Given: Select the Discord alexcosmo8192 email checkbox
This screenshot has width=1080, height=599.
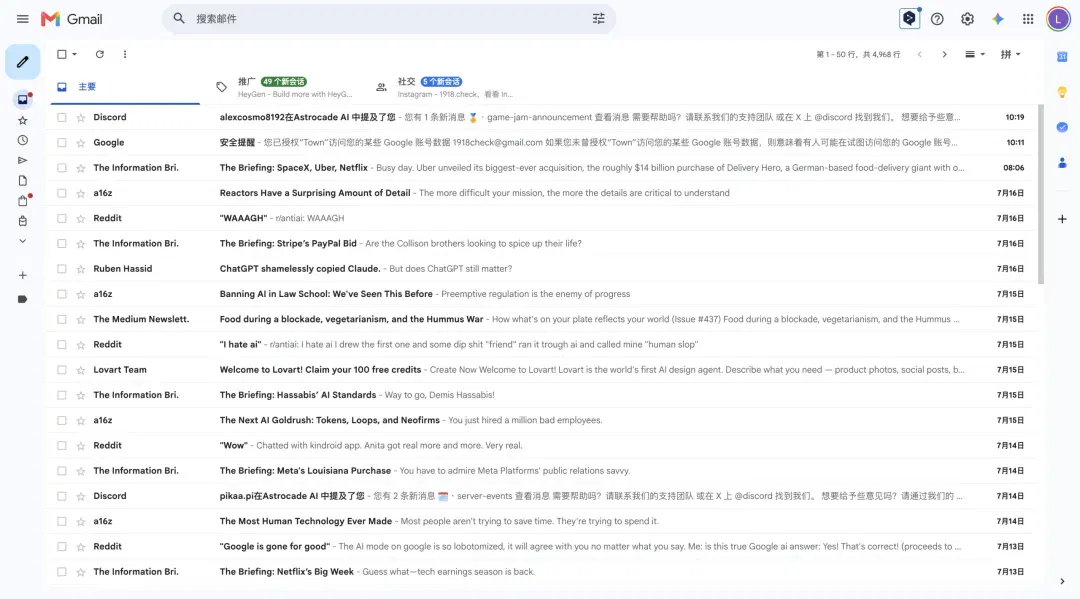Looking at the screenshot, I should tap(62, 118).
